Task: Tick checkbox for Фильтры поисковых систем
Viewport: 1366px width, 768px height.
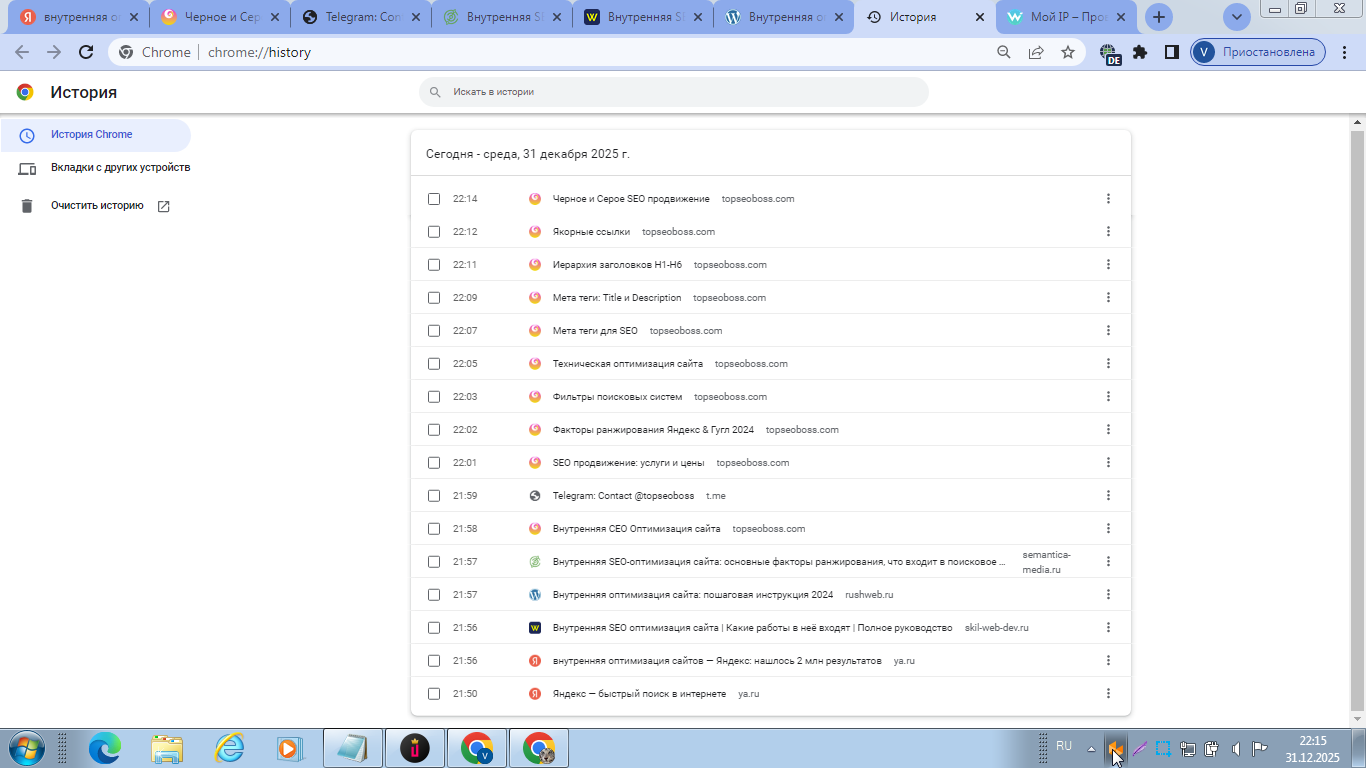Action: click(x=434, y=397)
